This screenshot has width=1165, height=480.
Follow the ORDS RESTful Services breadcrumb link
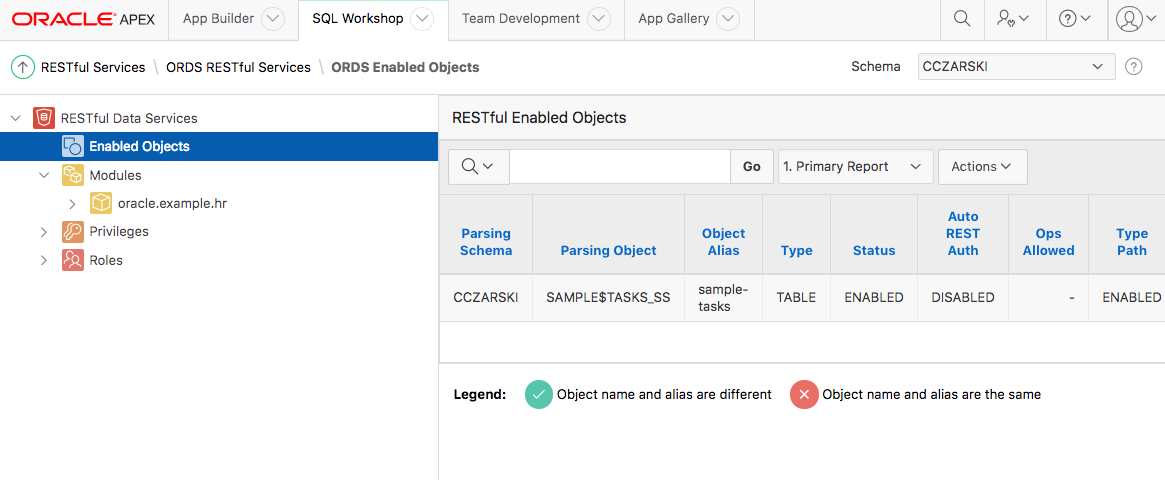point(238,67)
